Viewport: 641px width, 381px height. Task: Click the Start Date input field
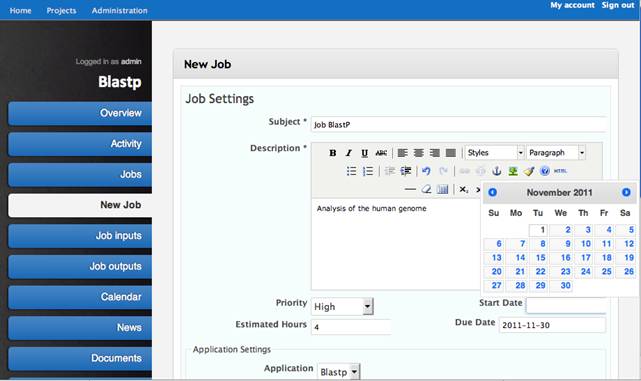[x=567, y=305]
